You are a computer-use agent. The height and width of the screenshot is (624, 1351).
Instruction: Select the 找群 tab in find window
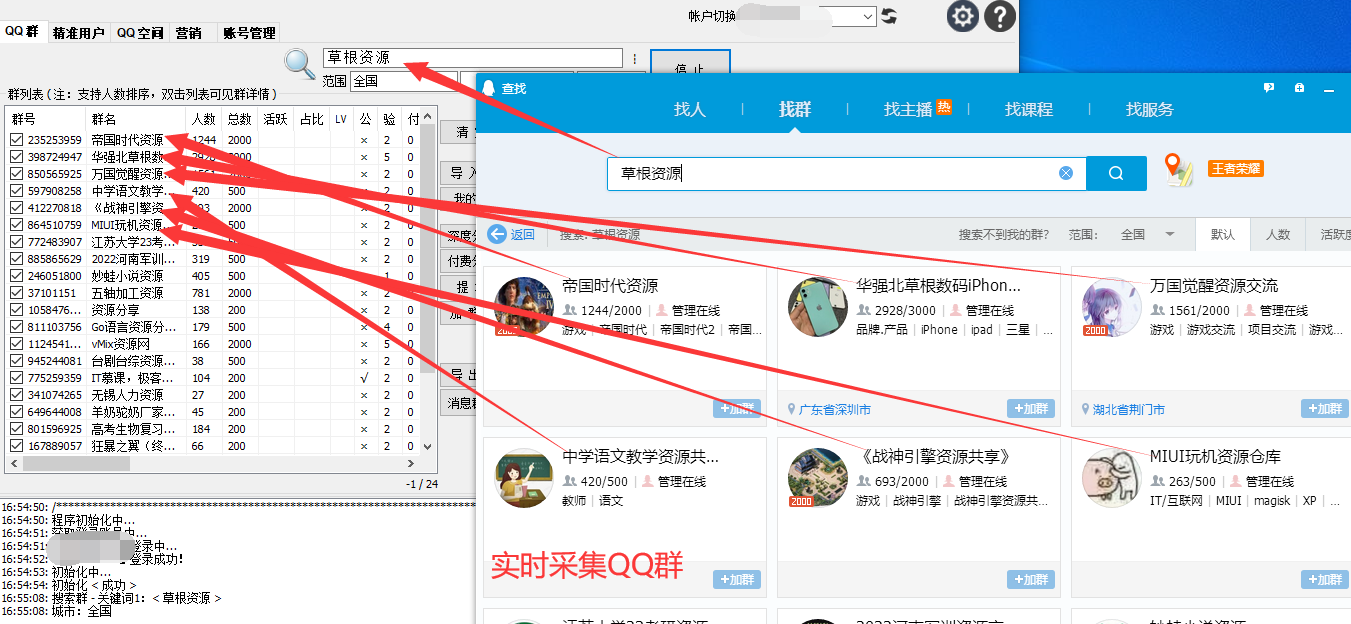click(x=795, y=109)
